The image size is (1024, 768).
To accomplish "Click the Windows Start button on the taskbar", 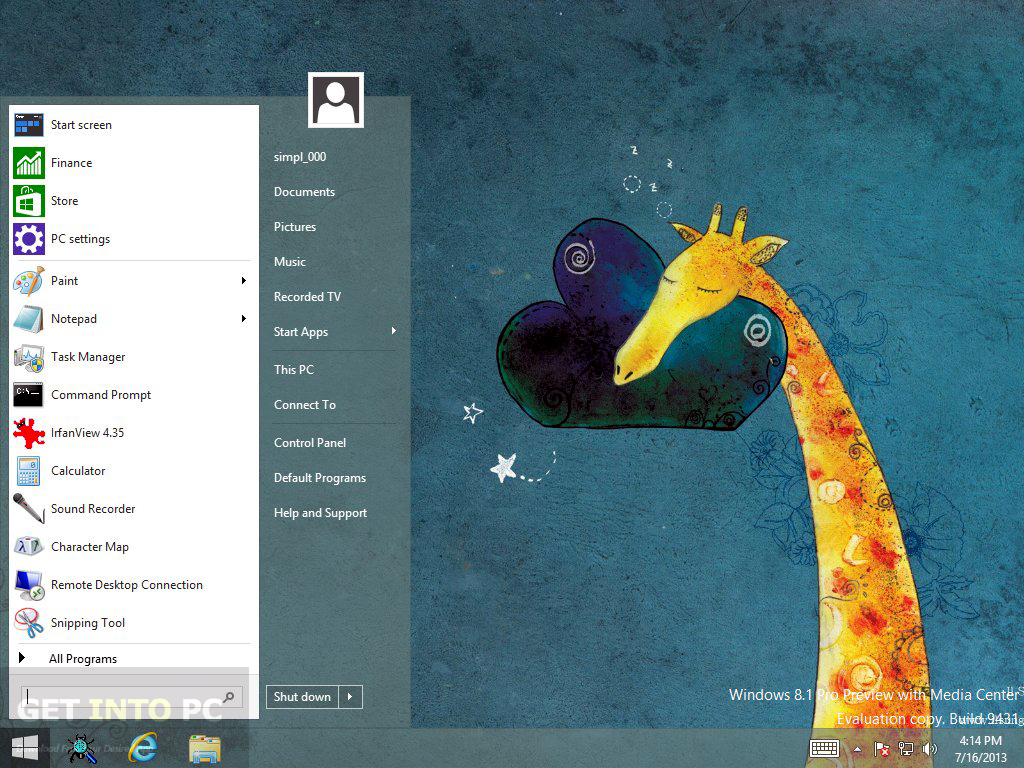I will (25, 748).
